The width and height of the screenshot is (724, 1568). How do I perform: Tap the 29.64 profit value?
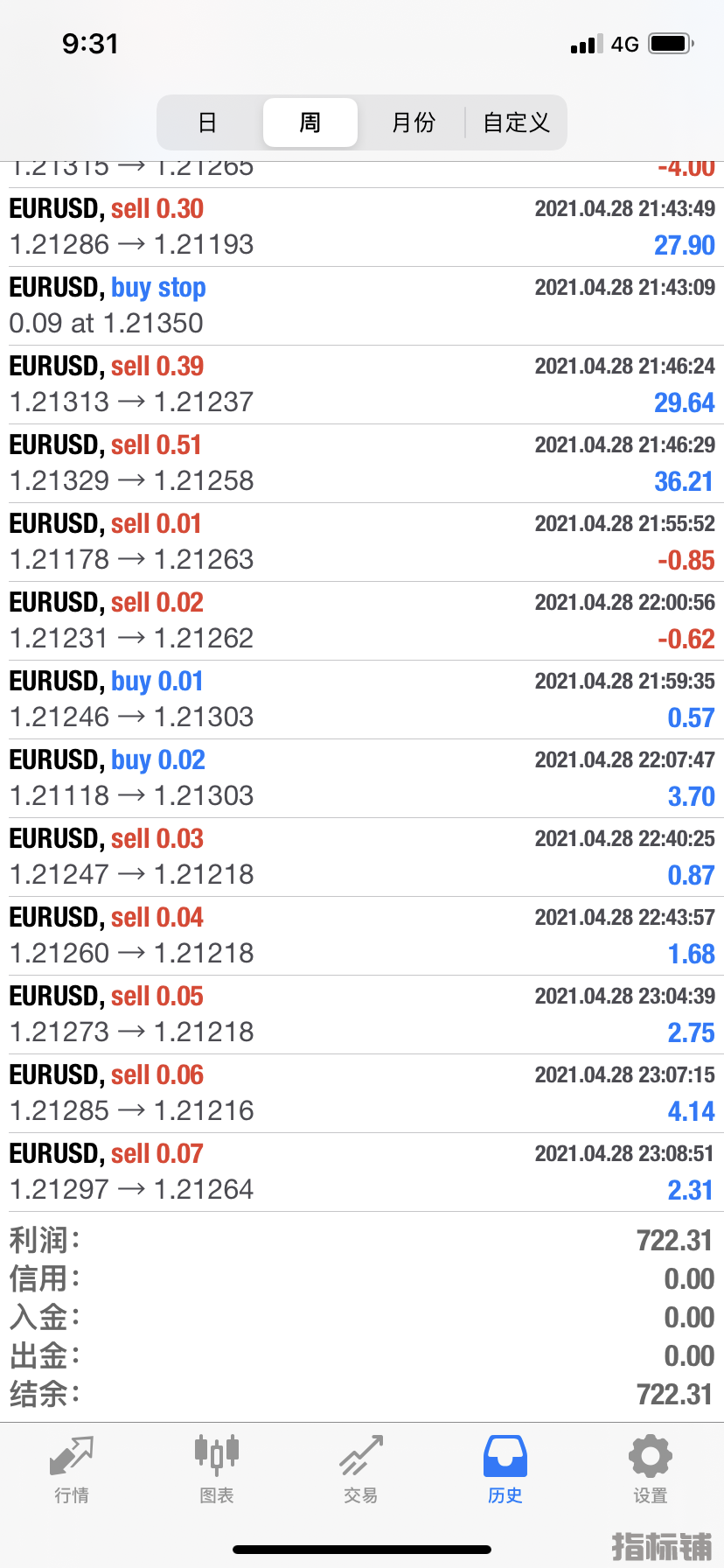pos(684,402)
